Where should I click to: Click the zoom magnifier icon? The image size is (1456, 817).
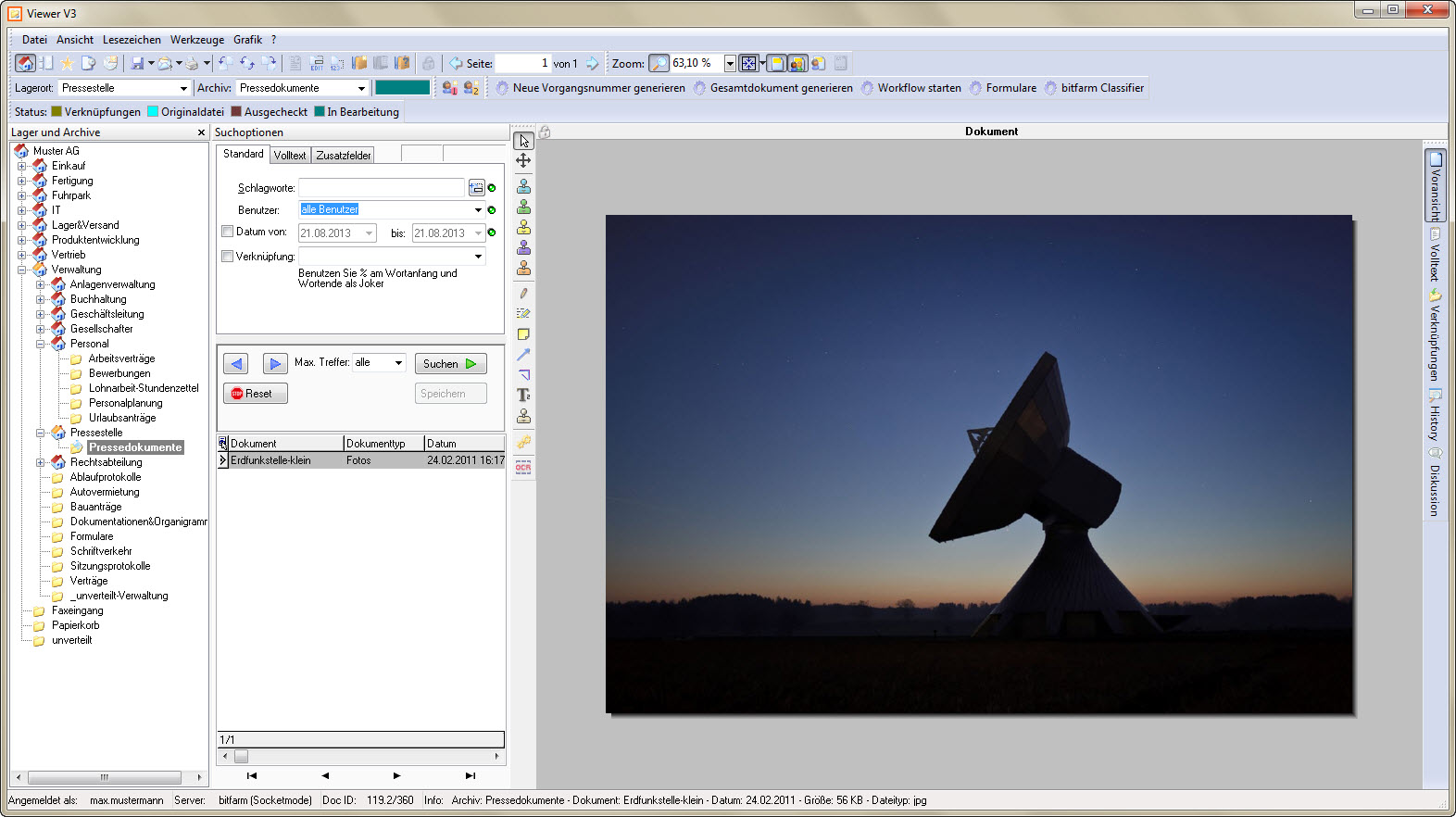pyautogui.click(x=659, y=63)
